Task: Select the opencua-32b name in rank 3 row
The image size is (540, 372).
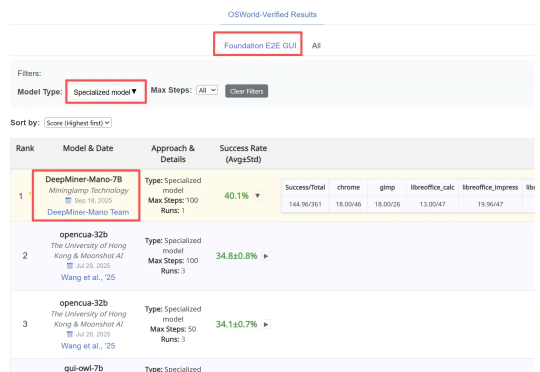Action: click(x=84, y=303)
